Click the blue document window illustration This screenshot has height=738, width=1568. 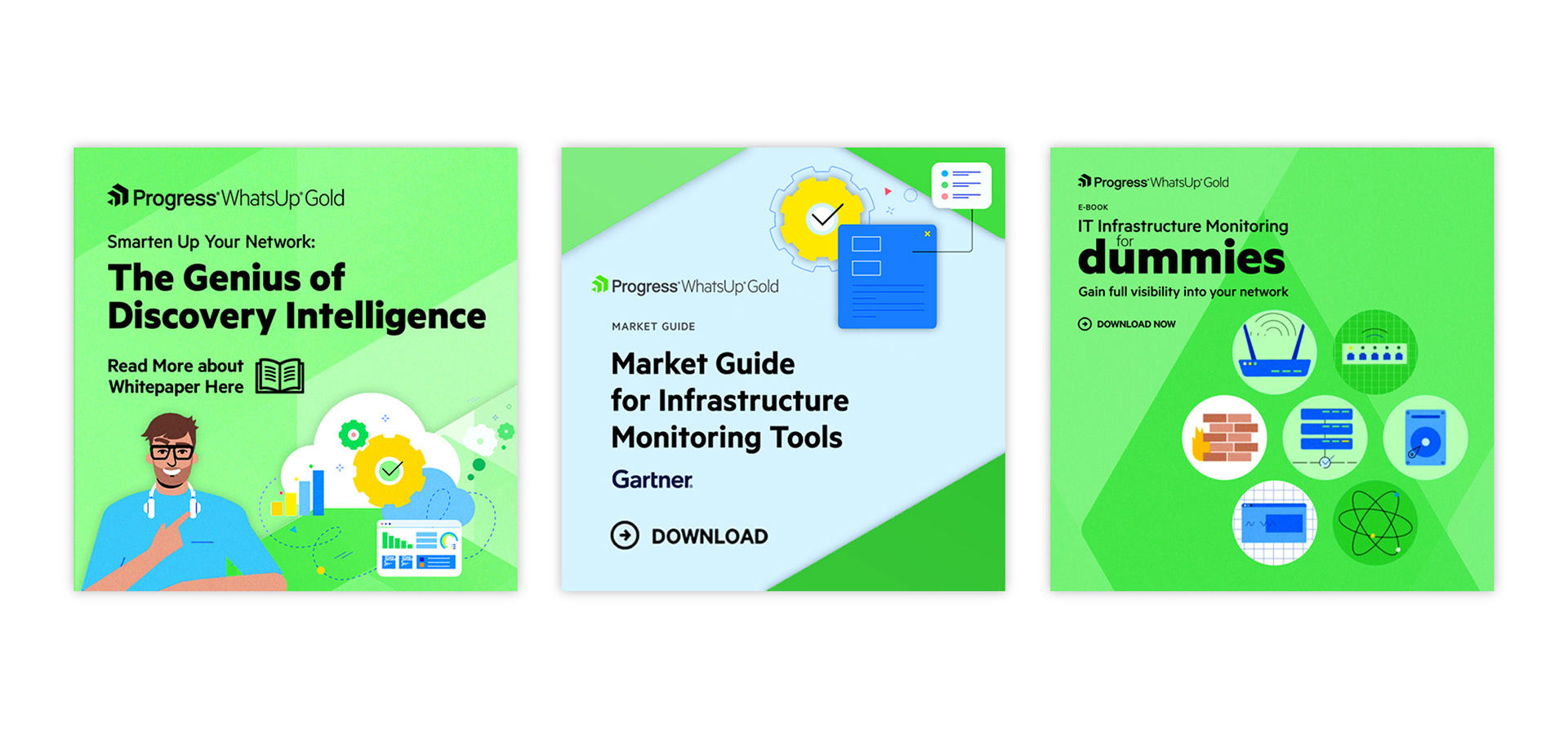tap(887, 277)
